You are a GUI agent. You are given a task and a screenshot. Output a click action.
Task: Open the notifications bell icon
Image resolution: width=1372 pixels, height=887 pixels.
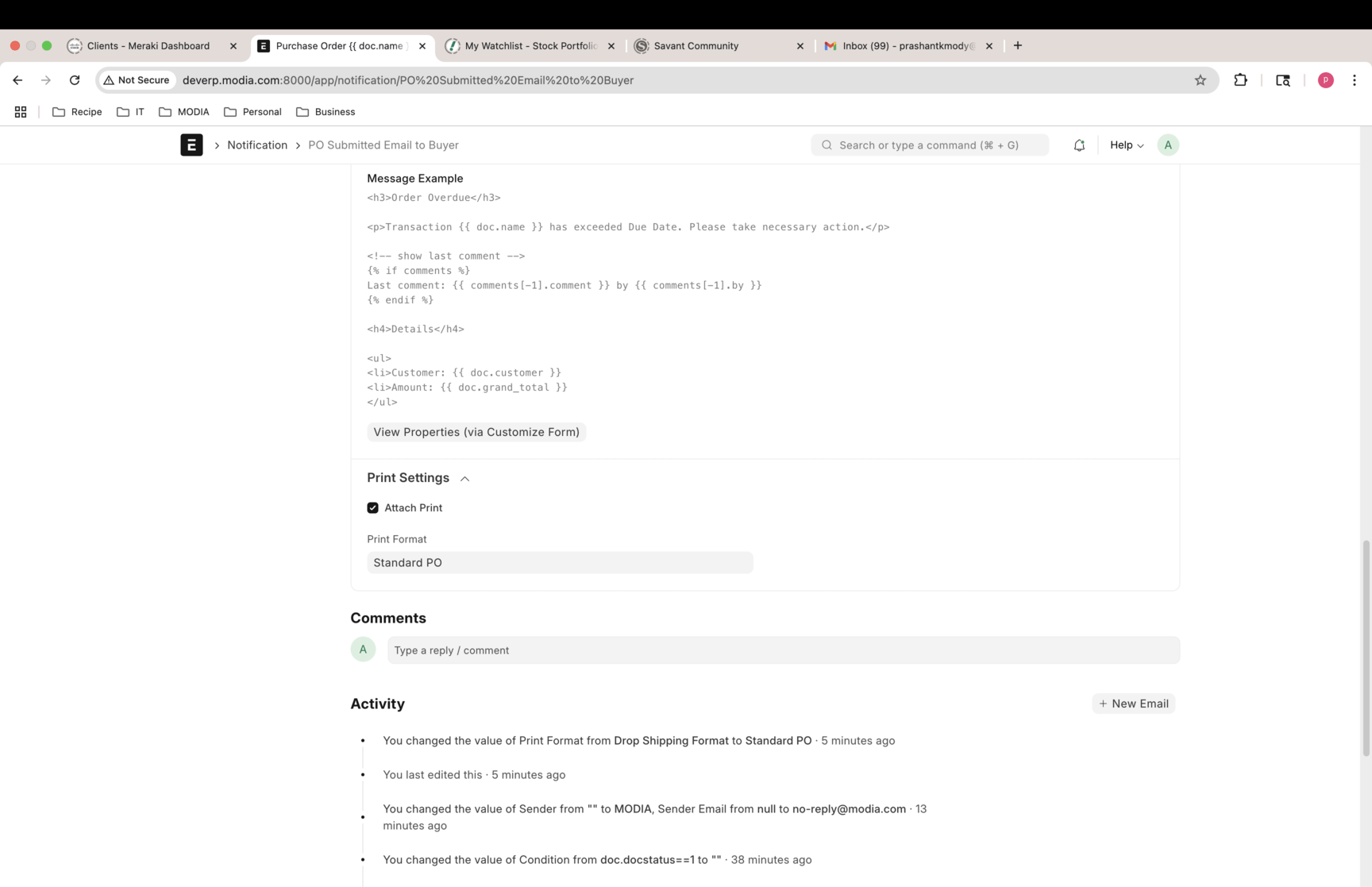[1079, 145]
